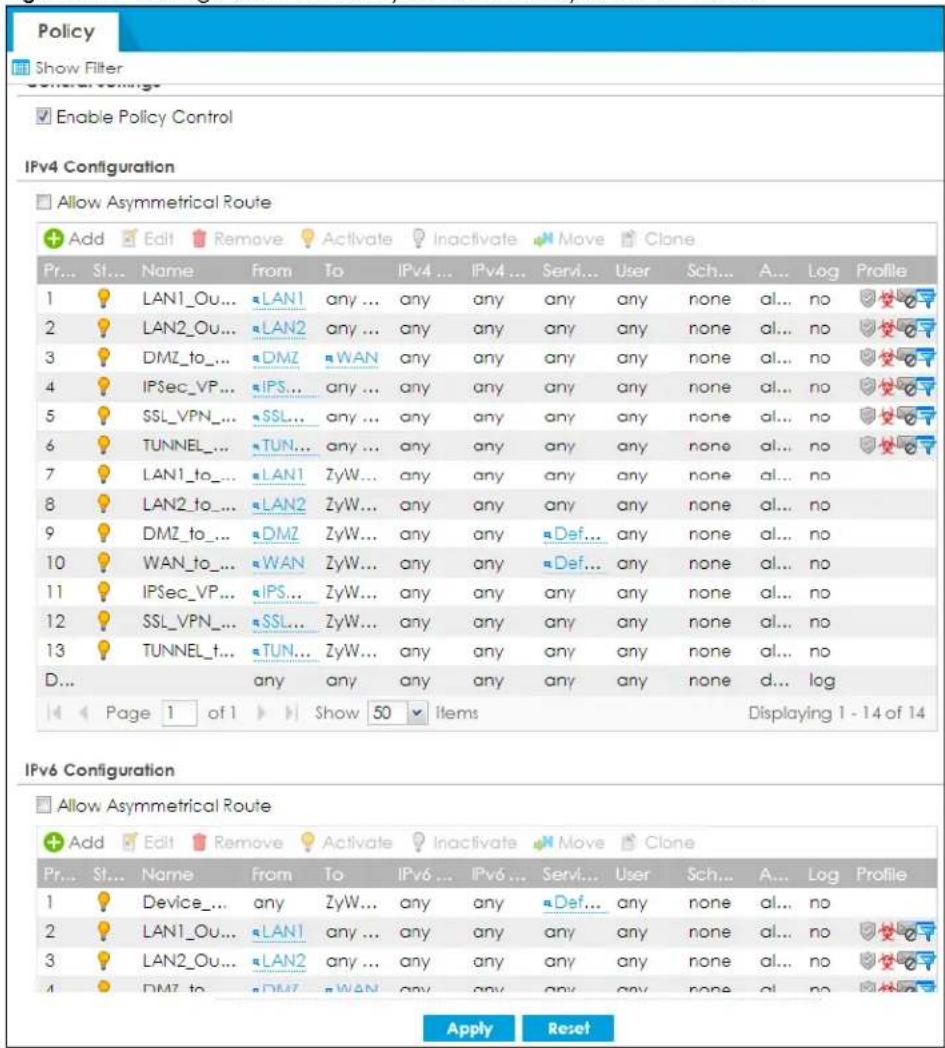Select IPv4 rule SSL_VPN_ row 12

coord(487,622)
